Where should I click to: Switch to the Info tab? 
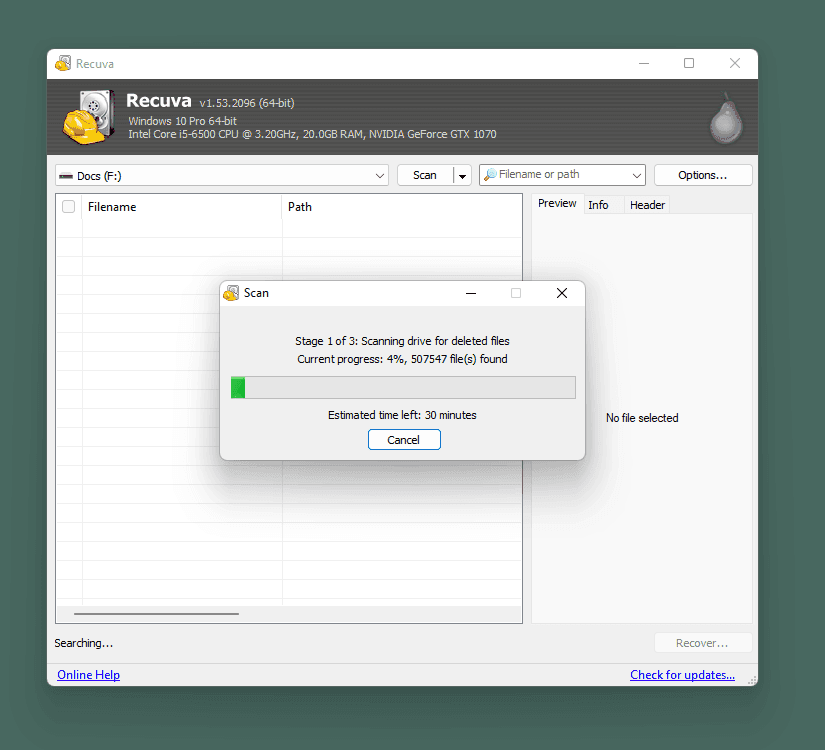598,205
